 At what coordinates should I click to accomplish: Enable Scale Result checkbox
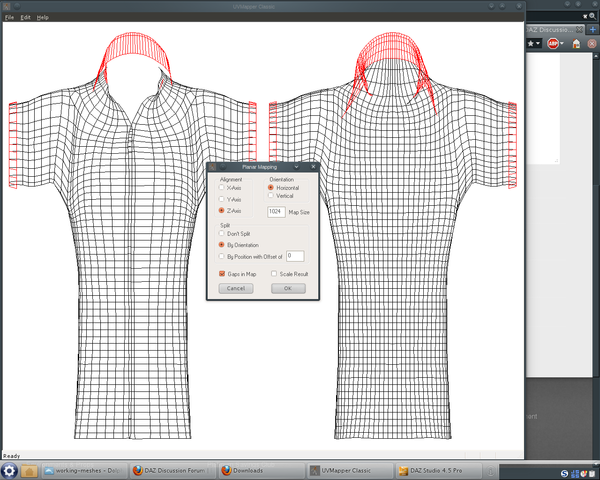point(274,273)
